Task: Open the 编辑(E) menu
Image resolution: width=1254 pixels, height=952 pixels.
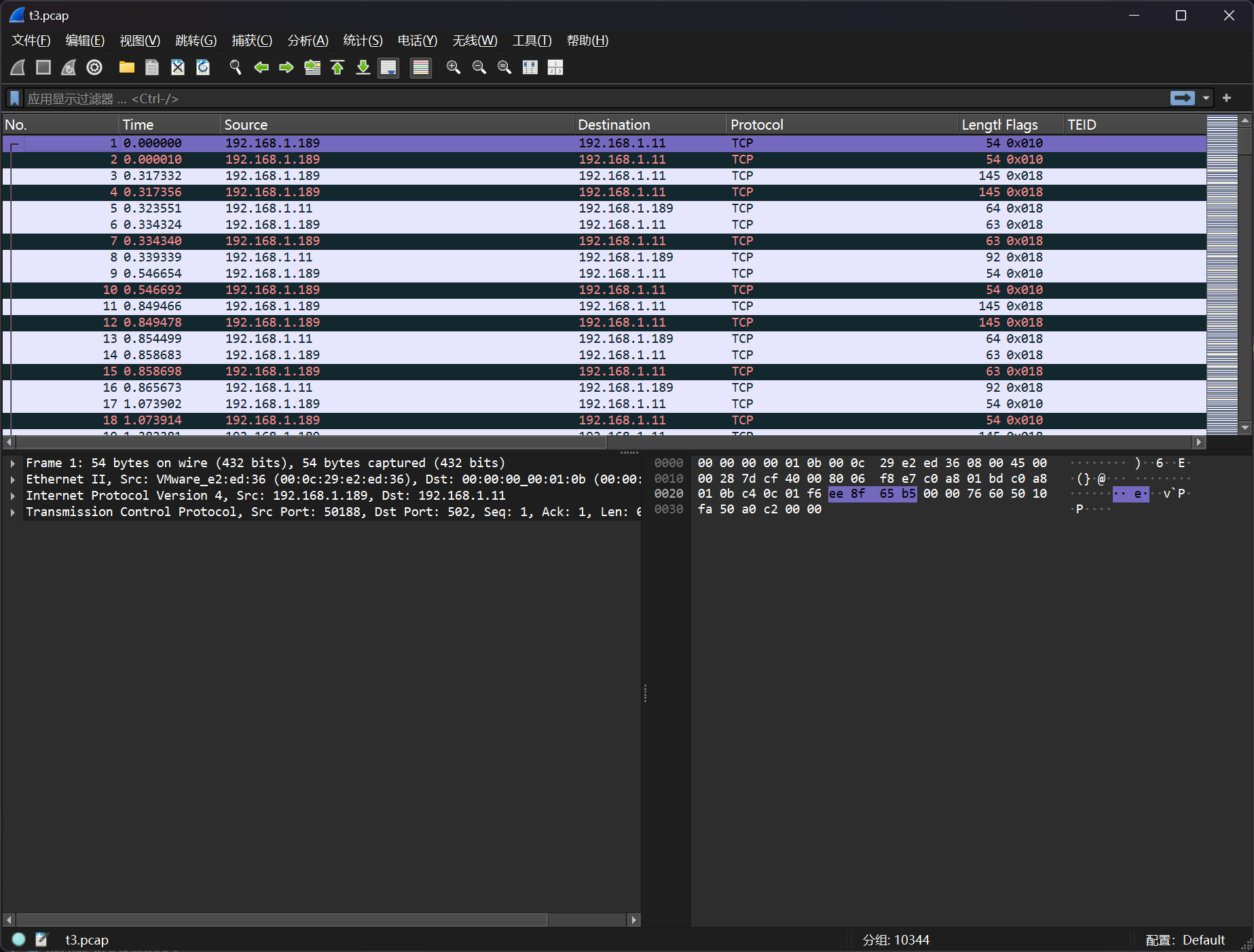Action: pos(85,41)
